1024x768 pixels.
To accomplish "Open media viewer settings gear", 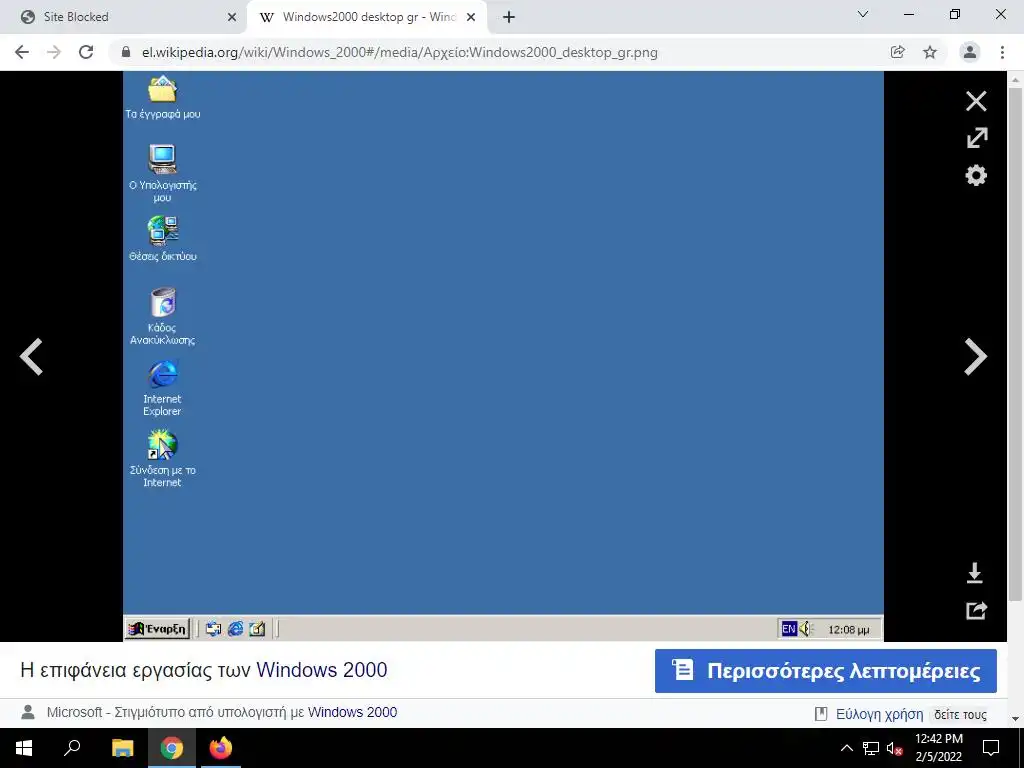I will point(976,175).
